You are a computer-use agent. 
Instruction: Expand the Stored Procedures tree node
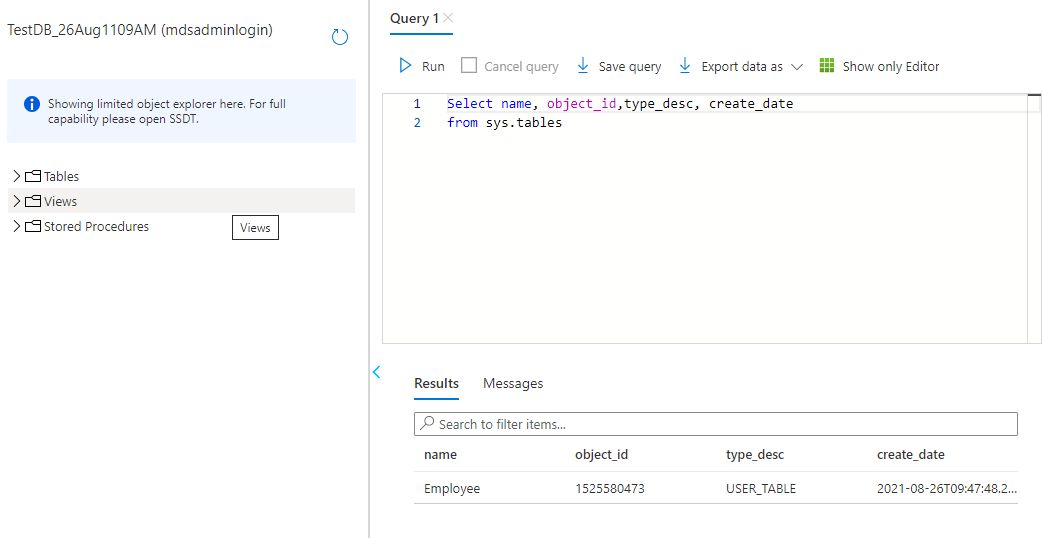coord(17,227)
